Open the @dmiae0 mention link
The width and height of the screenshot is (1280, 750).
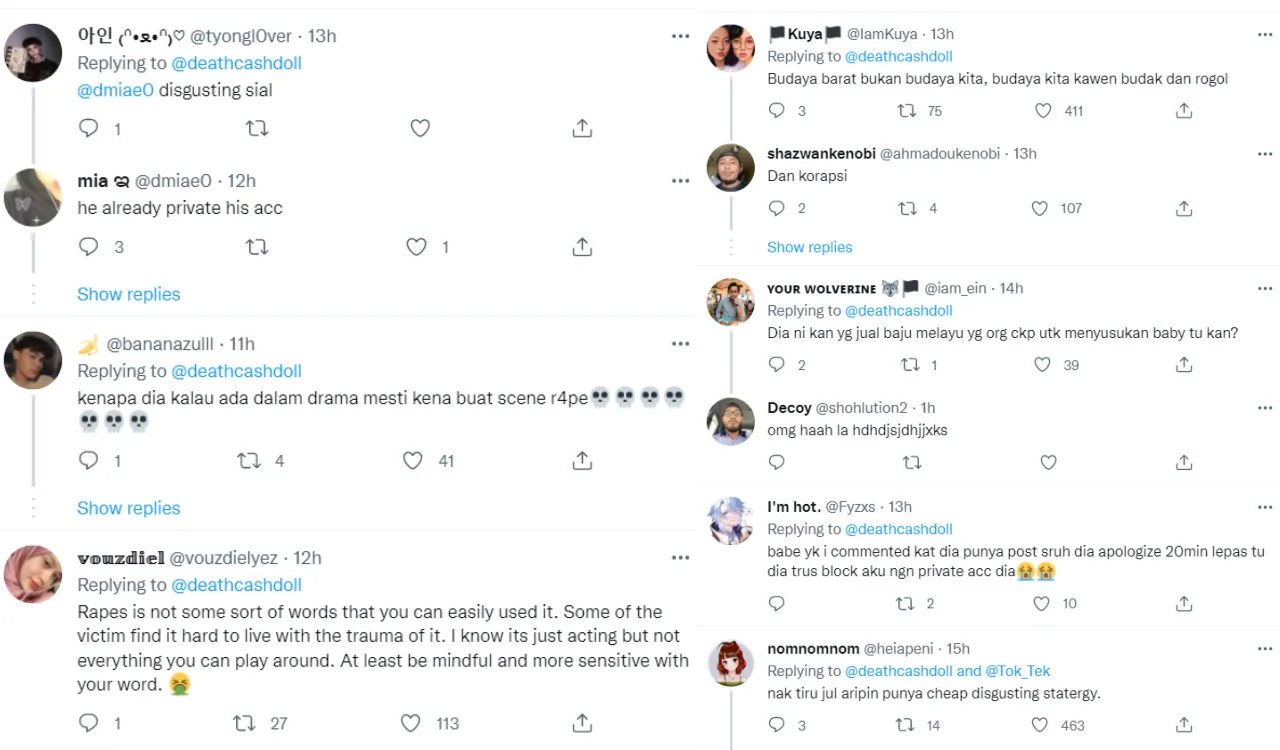click(x=116, y=90)
